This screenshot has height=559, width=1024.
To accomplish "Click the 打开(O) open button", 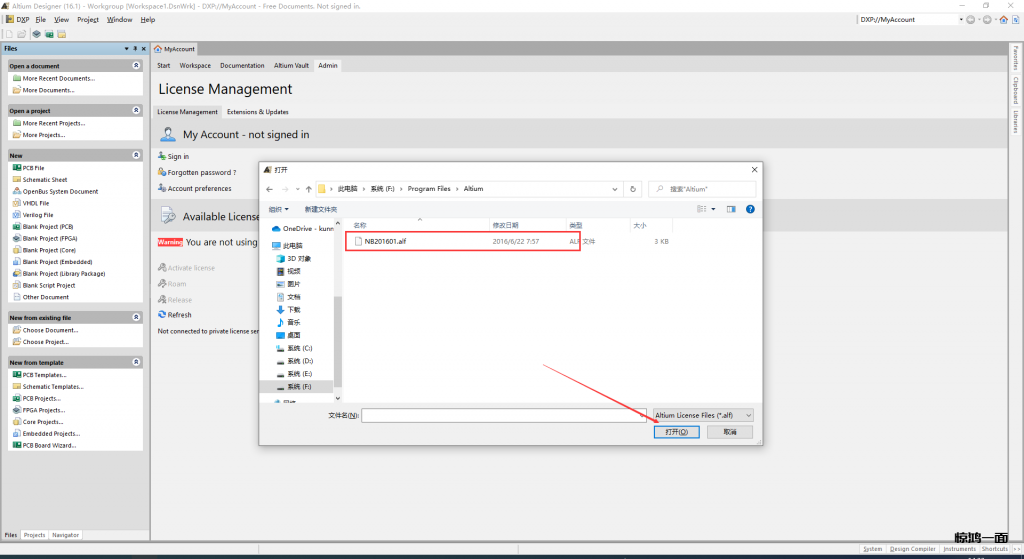I will point(677,432).
